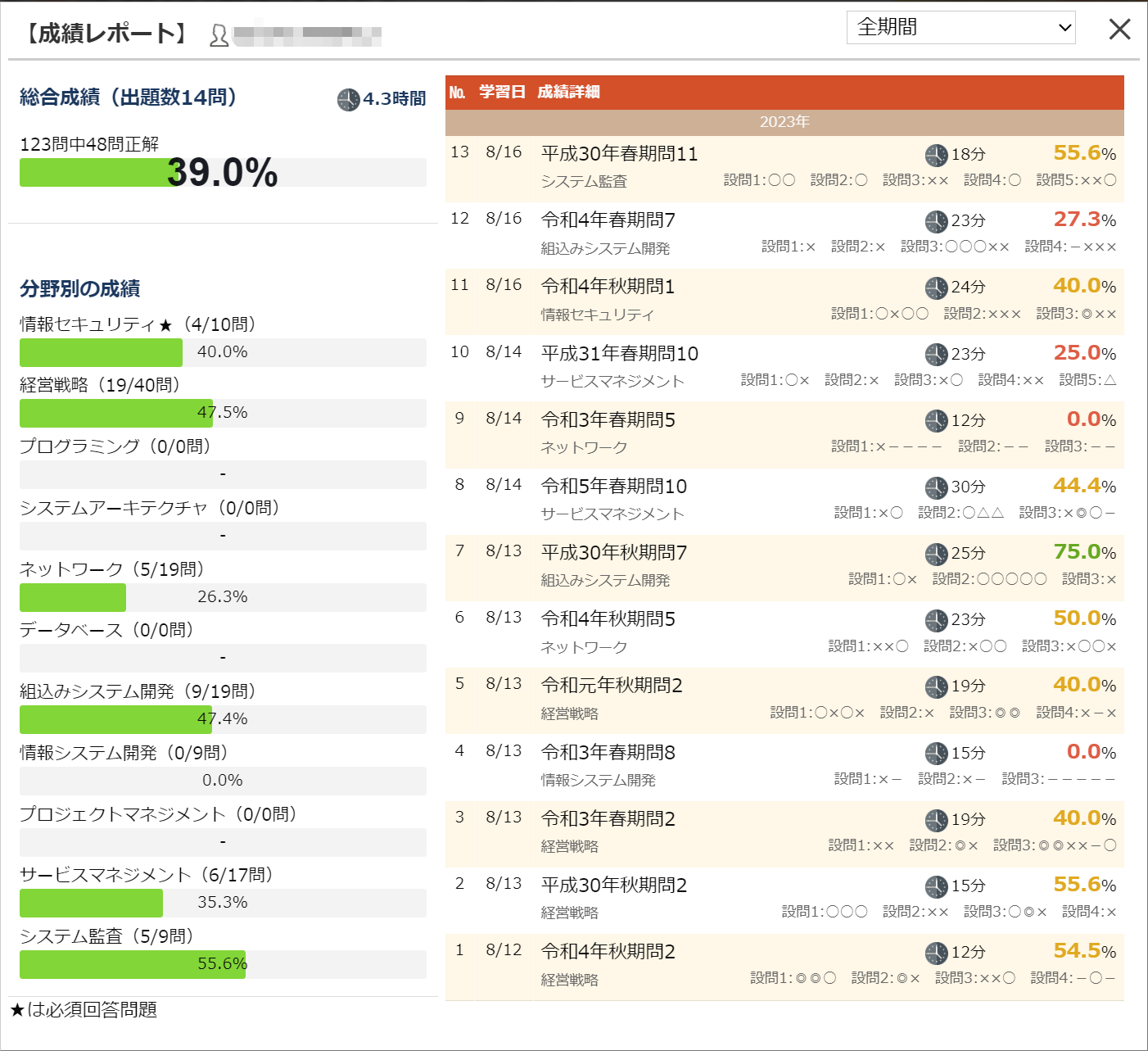The height and width of the screenshot is (1051, 1148).
Task: Click 44.4% score in 令和5年春期問10 row
Action: coord(1084,486)
